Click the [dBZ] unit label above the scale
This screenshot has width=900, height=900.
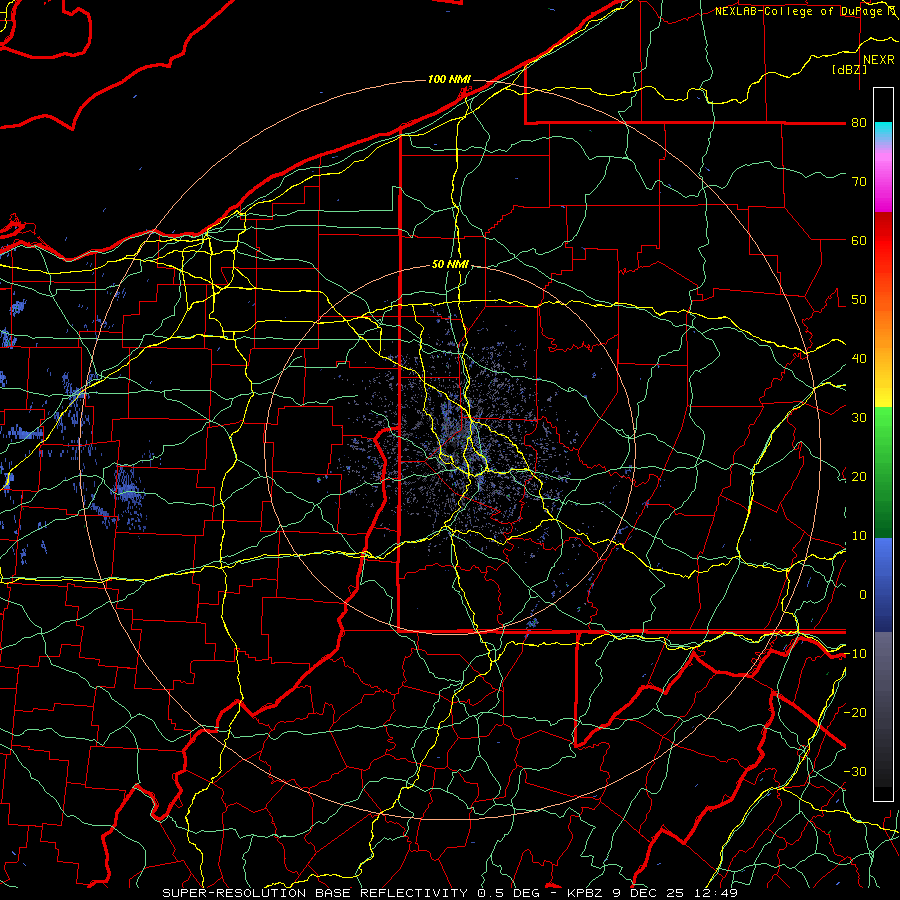pyautogui.click(x=849, y=70)
